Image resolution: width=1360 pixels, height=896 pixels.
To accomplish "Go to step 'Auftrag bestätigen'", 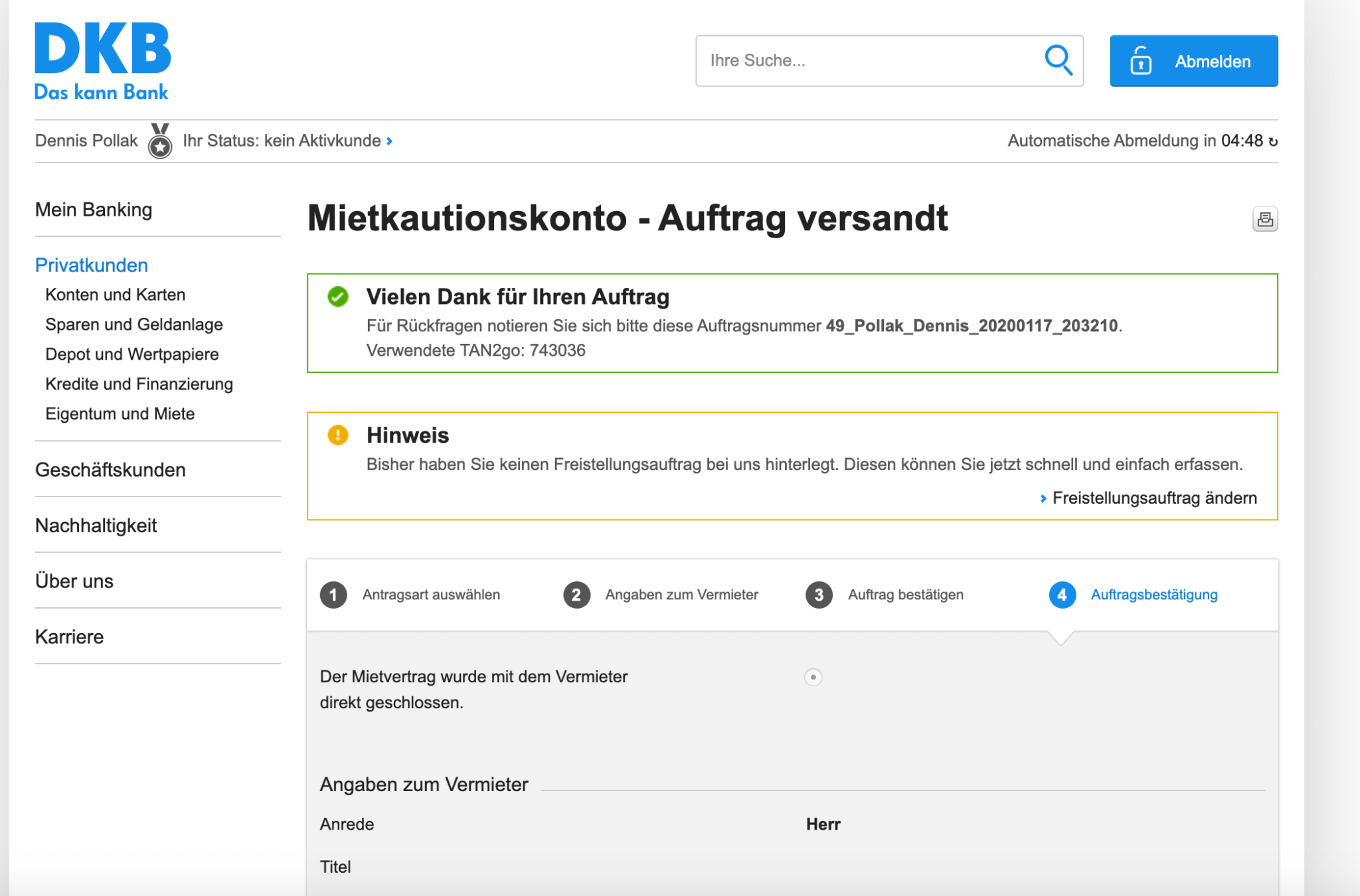I will click(x=904, y=595).
